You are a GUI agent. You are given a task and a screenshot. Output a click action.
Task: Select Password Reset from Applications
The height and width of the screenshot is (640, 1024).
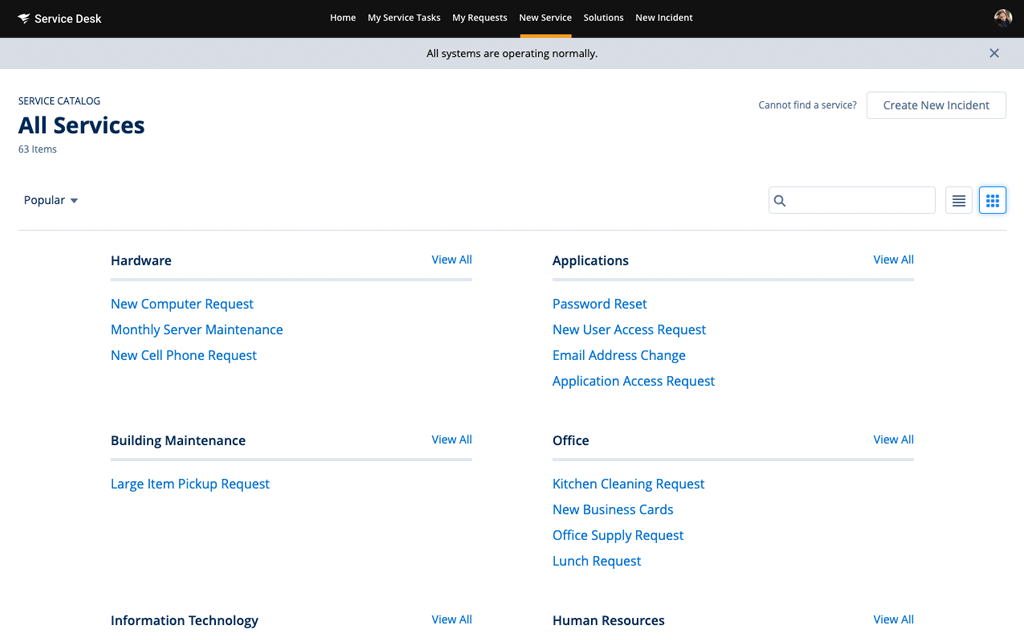(599, 303)
